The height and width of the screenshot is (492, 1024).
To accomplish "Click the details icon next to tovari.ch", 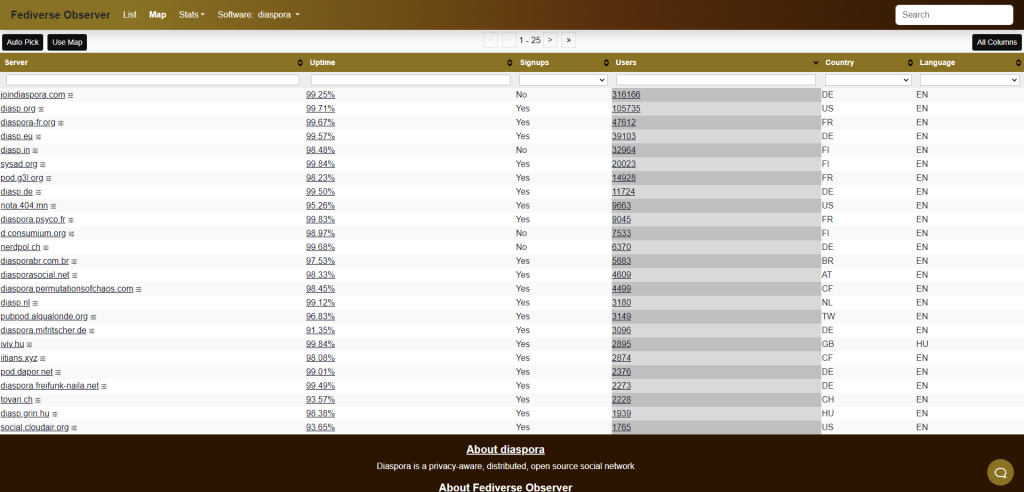I will point(39,400).
